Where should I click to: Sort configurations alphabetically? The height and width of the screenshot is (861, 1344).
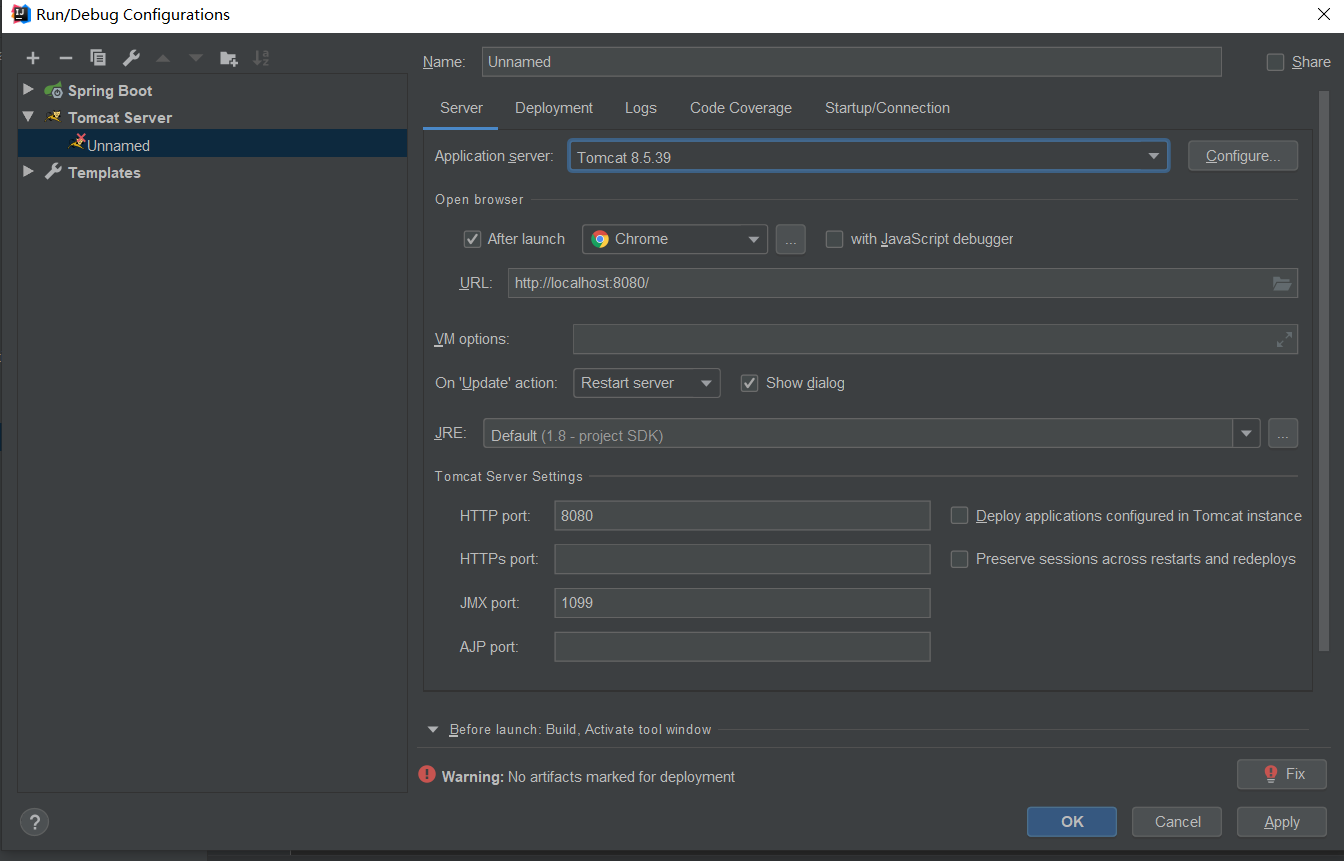(x=261, y=58)
